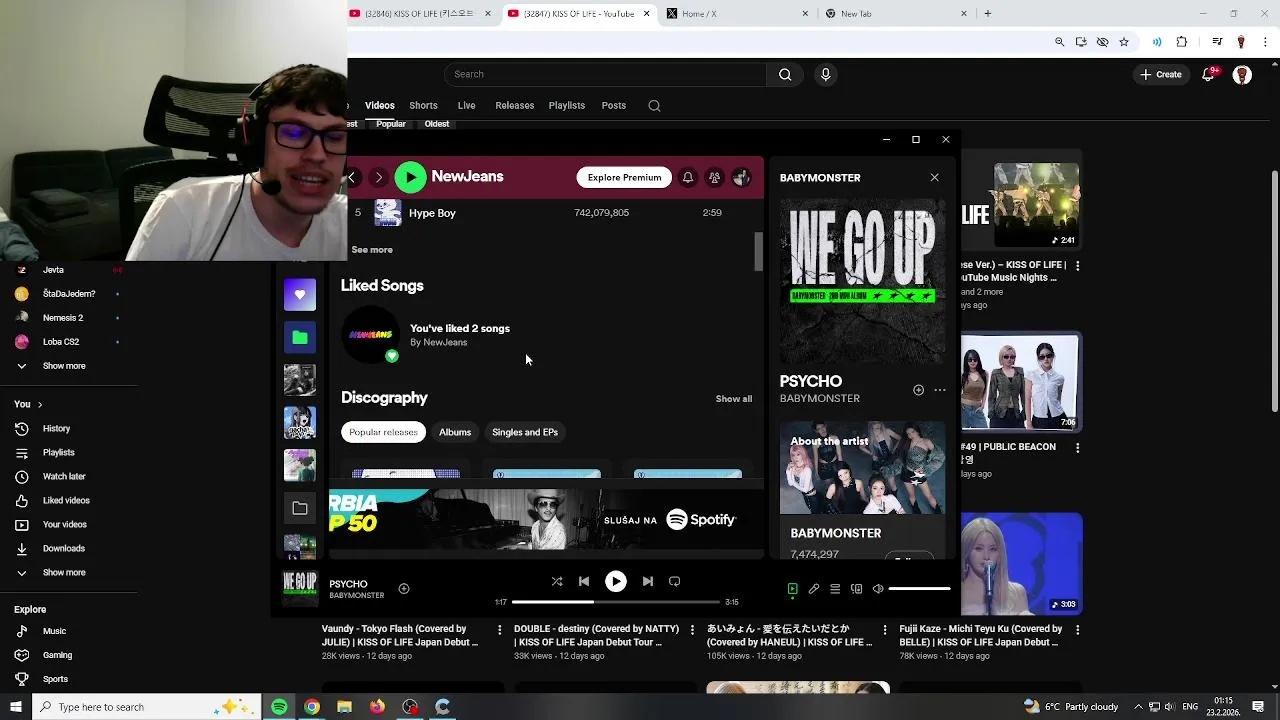The width and height of the screenshot is (1280, 720).
Task: Toggle Now Playing view button
Action: (793, 589)
